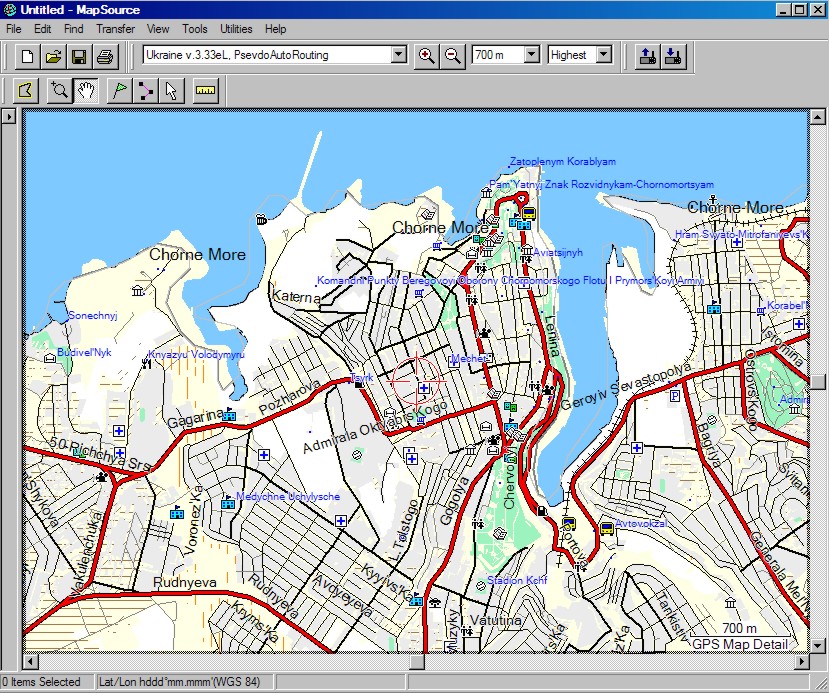Zoom out with the minus magnifier
This screenshot has height=693, width=829.
point(453,56)
